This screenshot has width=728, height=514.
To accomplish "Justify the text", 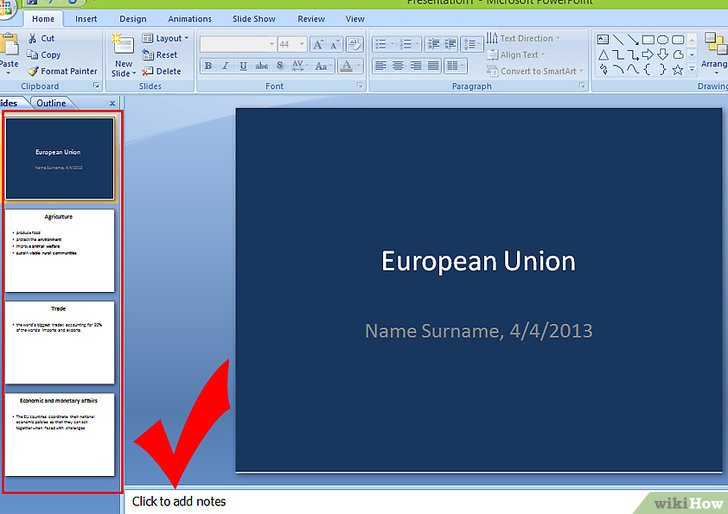I will pos(433,66).
